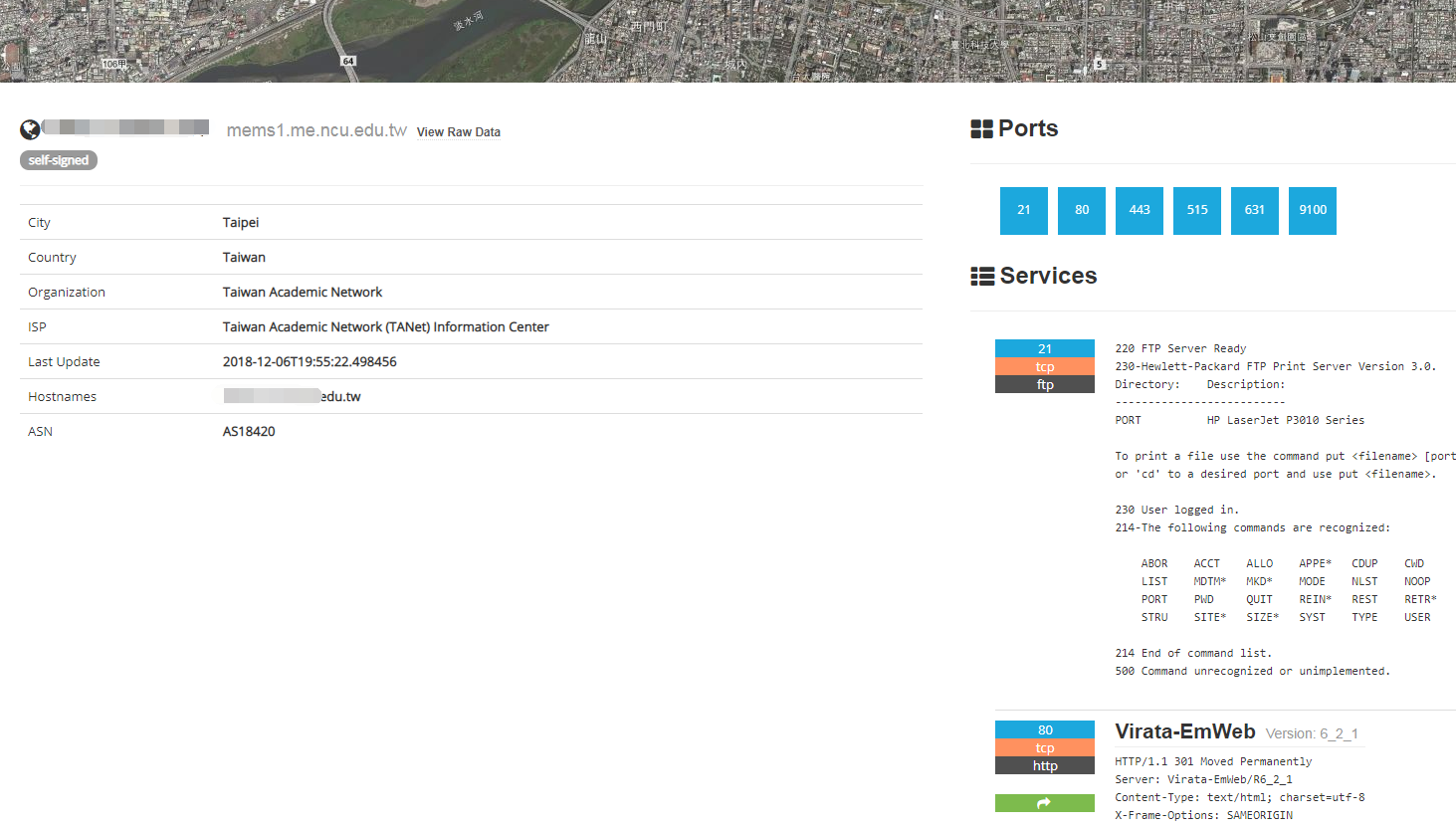Click the Services list icon

click(x=982, y=277)
